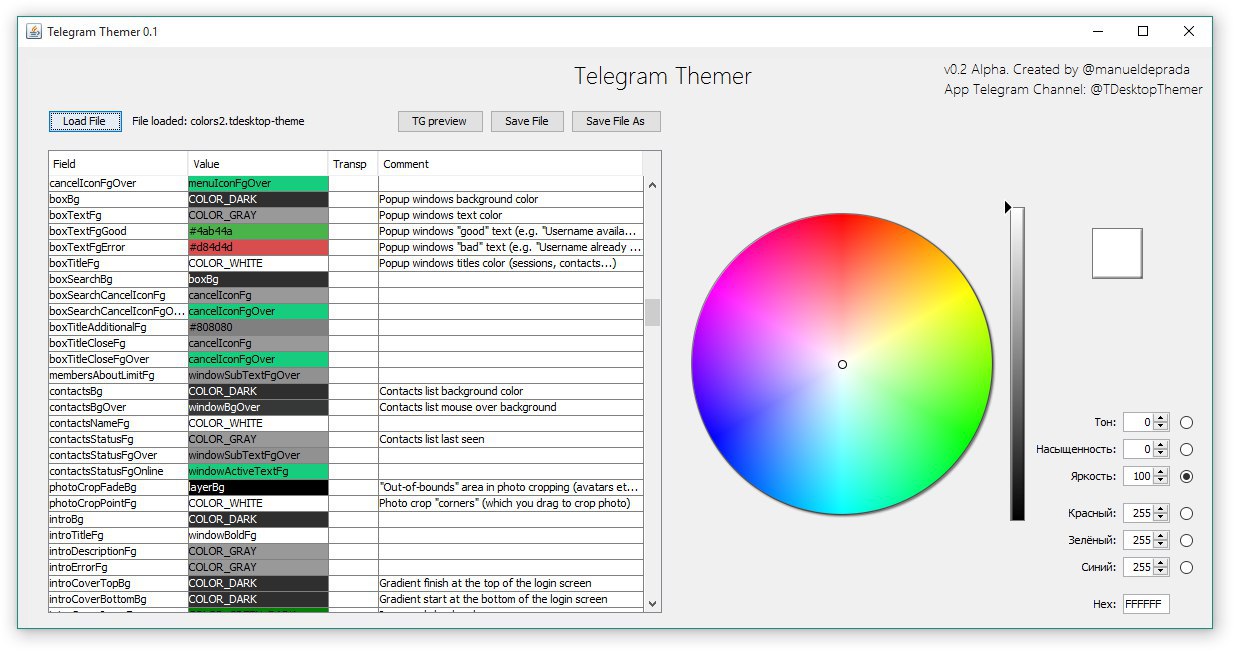The height and width of the screenshot is (651, 1234).
Task: Select the introCoverTopBg field cell
Action: [x=119, y=583]
